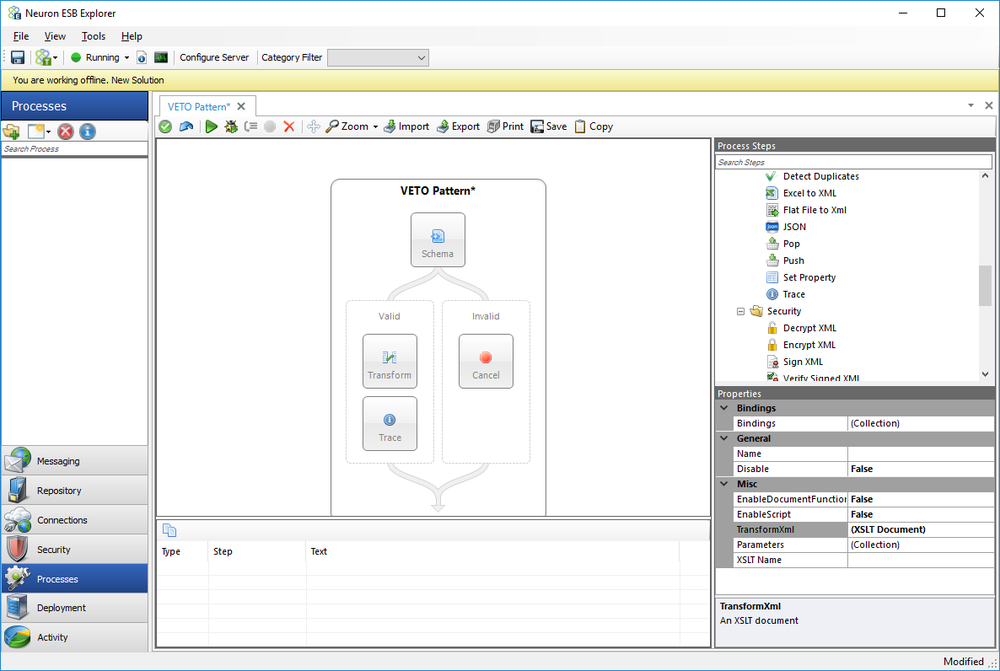Open the Messaging navigation section
Viewport: 1000px width, 671px height.
click(75, 461)
